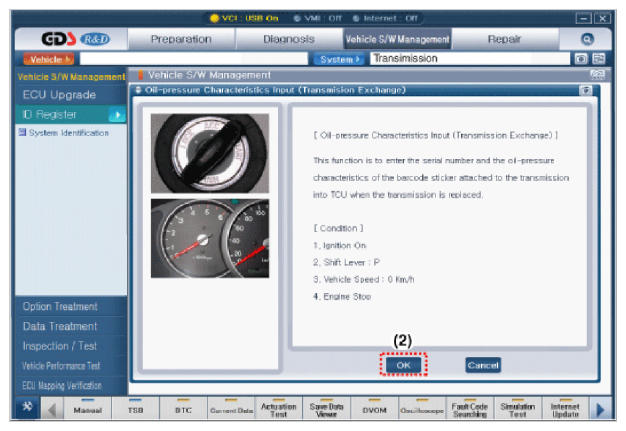The width and height of the screenshot is (626, 431).
Task: Open Actuation Test from the bottom toolbar
Action: tap(279, 409)
